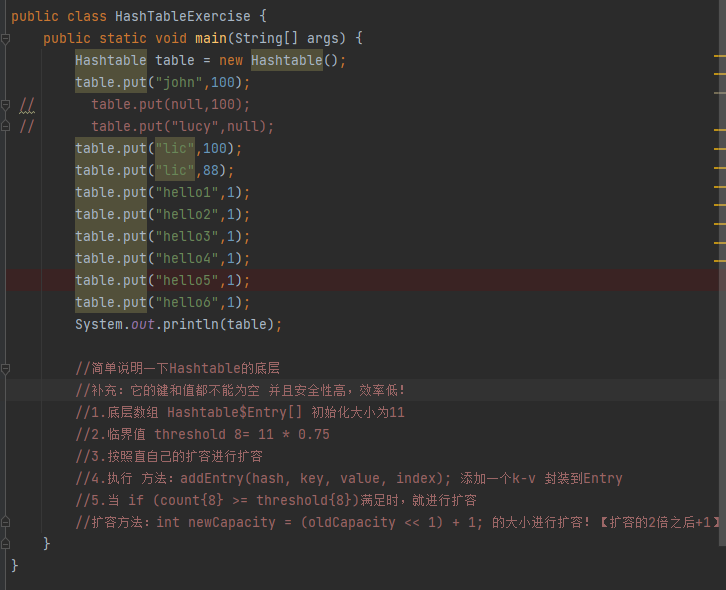Click the "hello2" string literal
Image resolution: width=726 pixels, height=590 pixels.
(187, 214)
